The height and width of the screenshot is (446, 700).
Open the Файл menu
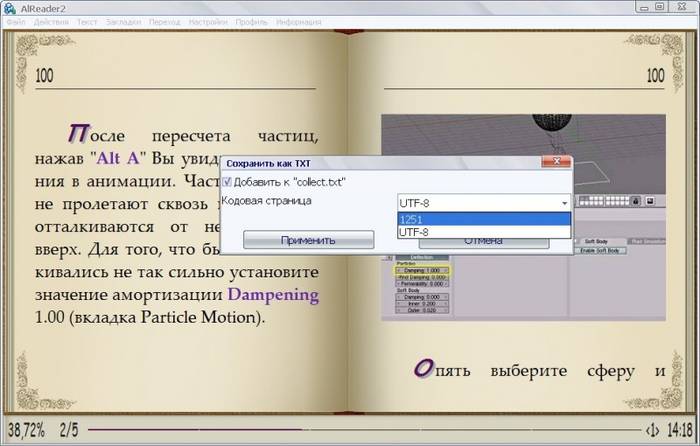click(x=15, y=21)
